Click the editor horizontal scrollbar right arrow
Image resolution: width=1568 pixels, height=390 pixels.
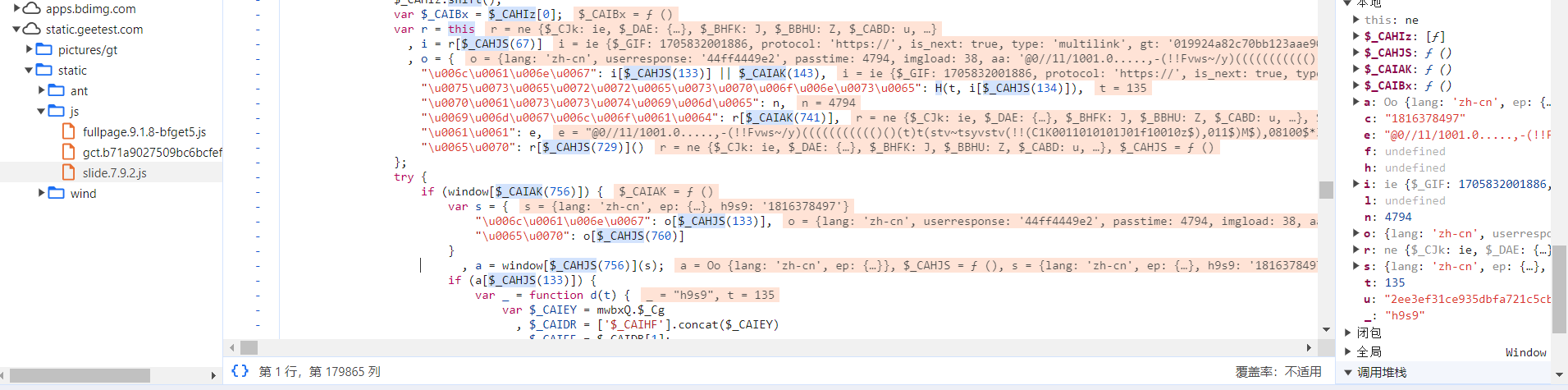point(1309,347)
